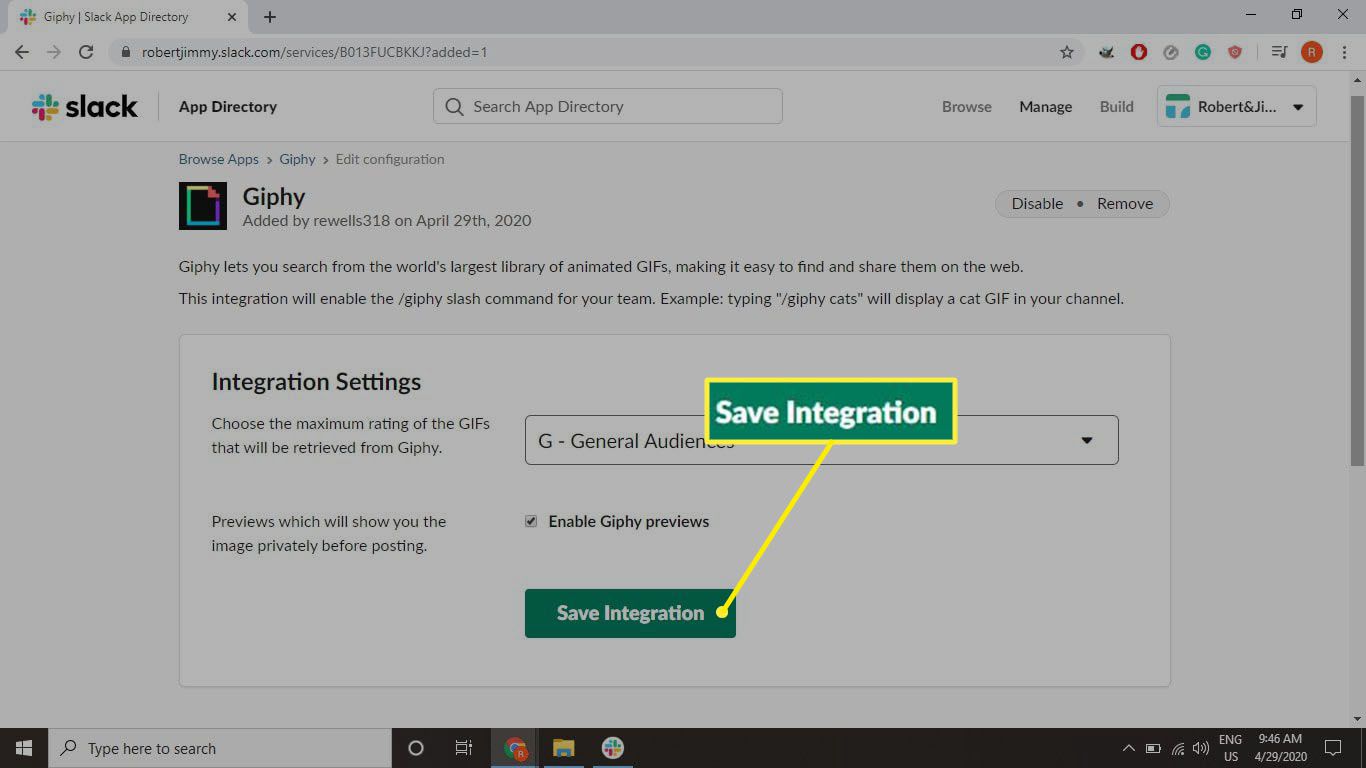Click the page vertical scrollbar

pyautogui.click(x=1357, y=280)
